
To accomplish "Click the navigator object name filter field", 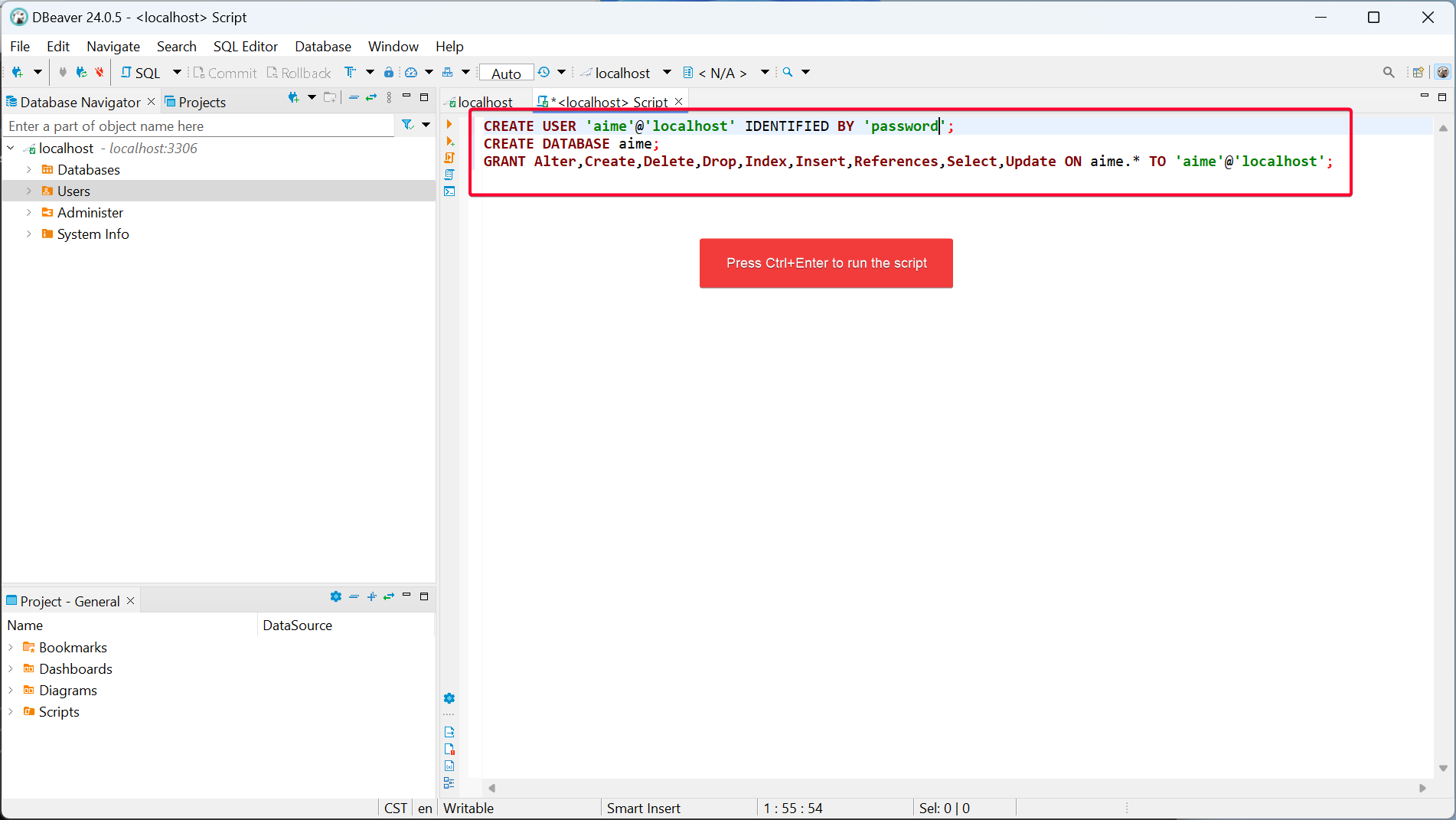I will [199, 126].
